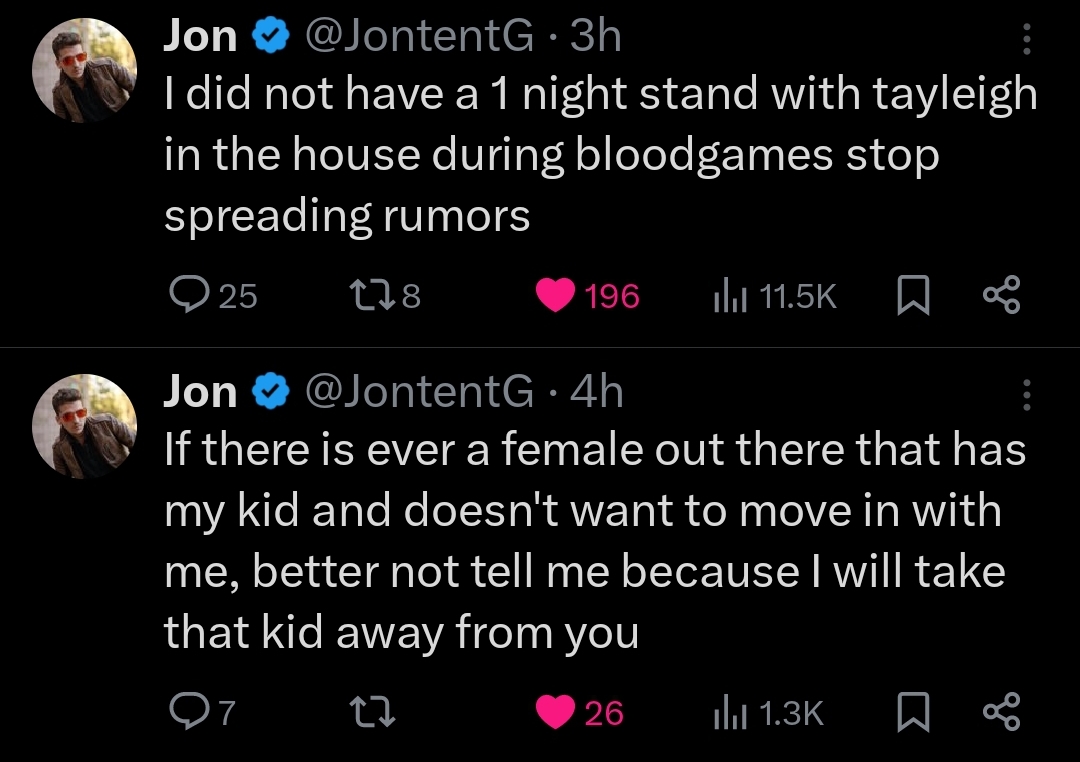Reply to tweet with 7 comments
This screenshot has height=762, width=1080.
pyautogui.click(x=187, y=713)
